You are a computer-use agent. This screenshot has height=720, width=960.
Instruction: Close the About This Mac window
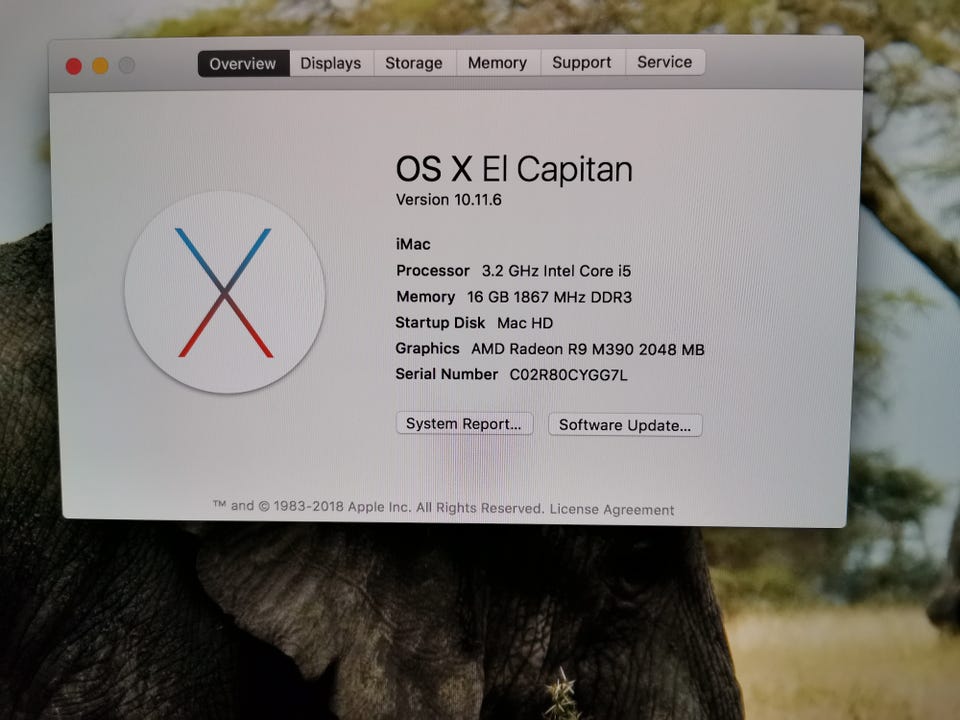click(x=73, y=66)
